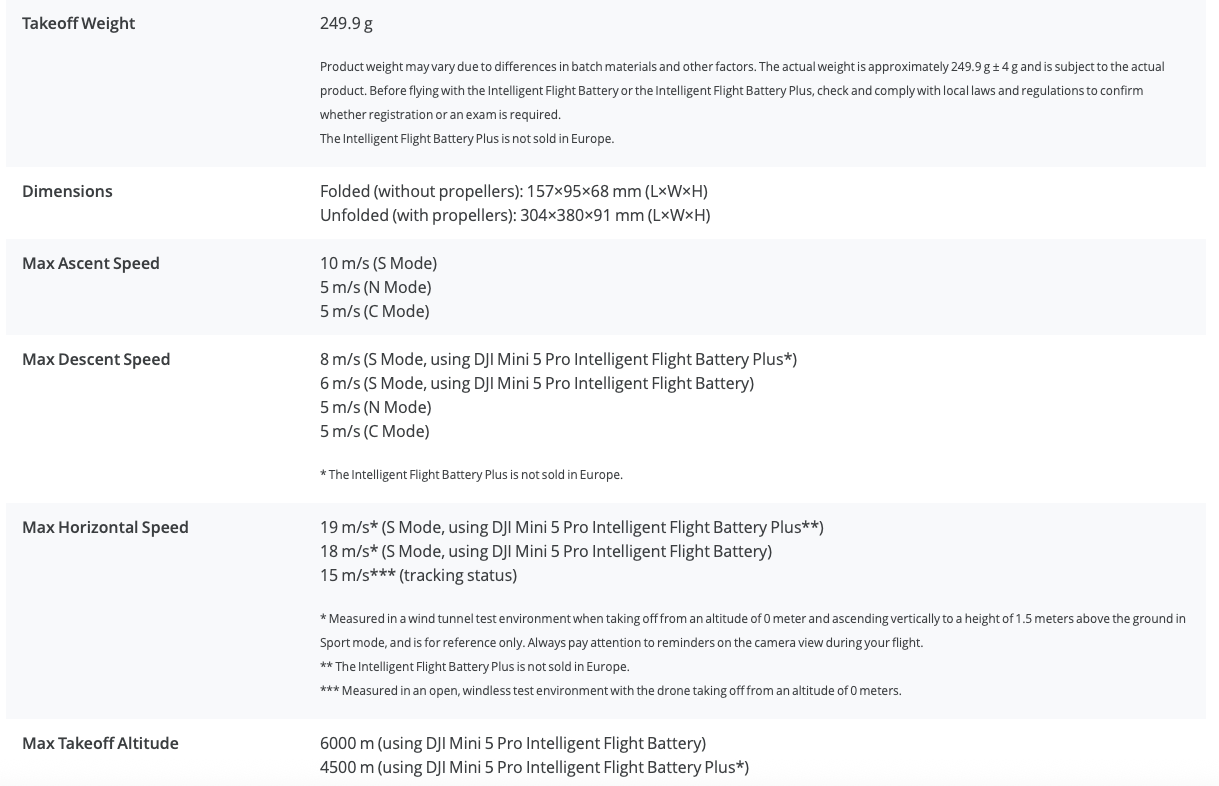Viewport: 1219px width, 786px height.
Task: Click the Folded (without propellers) dimensions line
Action: [x=513, y=191]
